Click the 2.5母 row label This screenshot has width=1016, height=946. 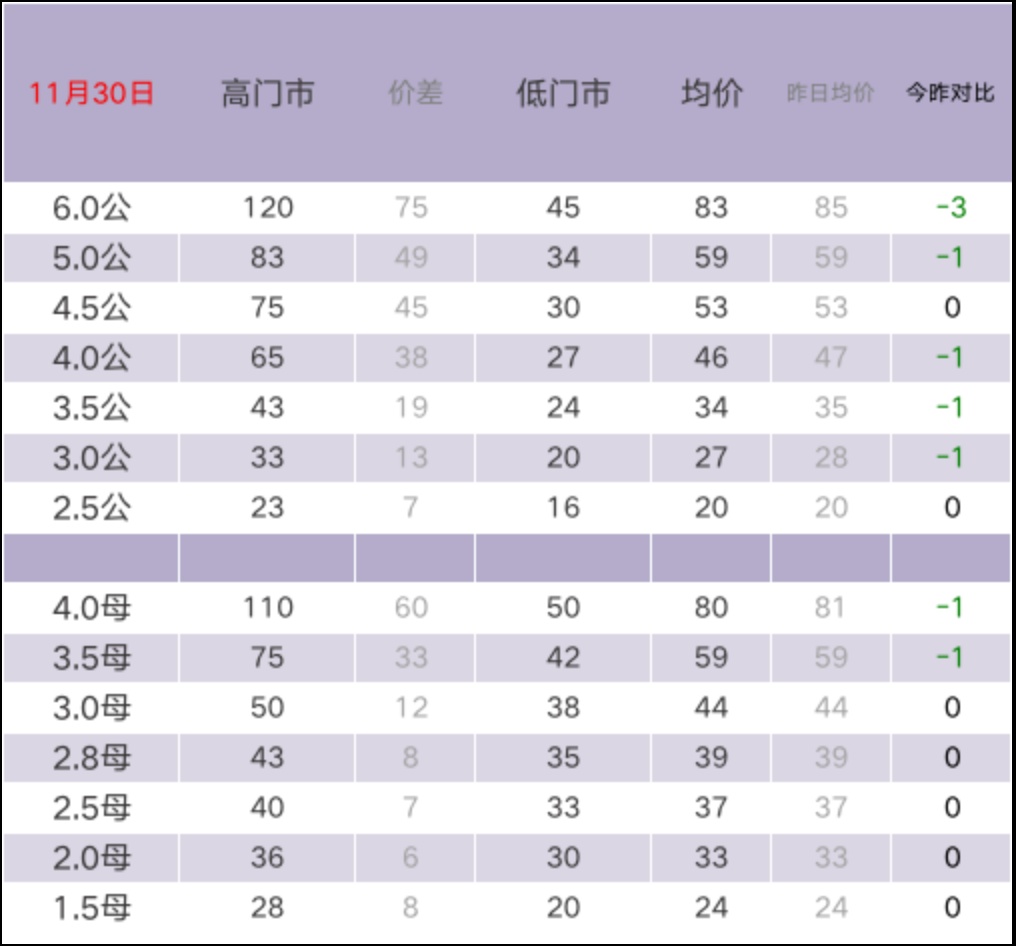91,808
